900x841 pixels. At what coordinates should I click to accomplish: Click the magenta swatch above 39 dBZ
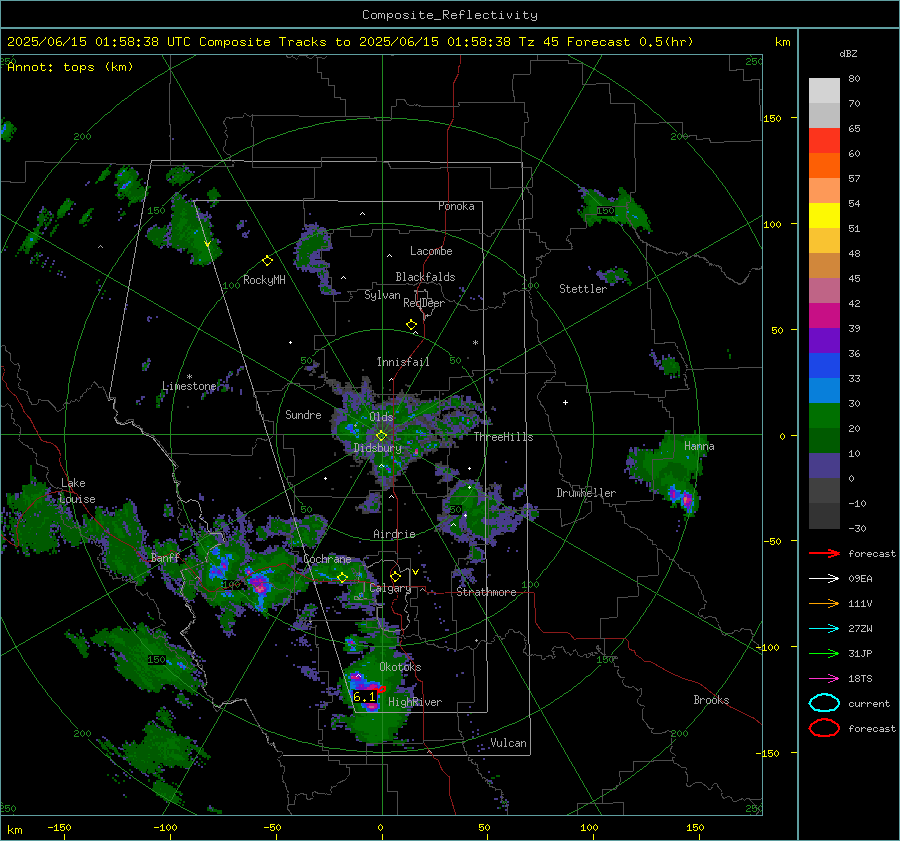(x=824, y=316)
